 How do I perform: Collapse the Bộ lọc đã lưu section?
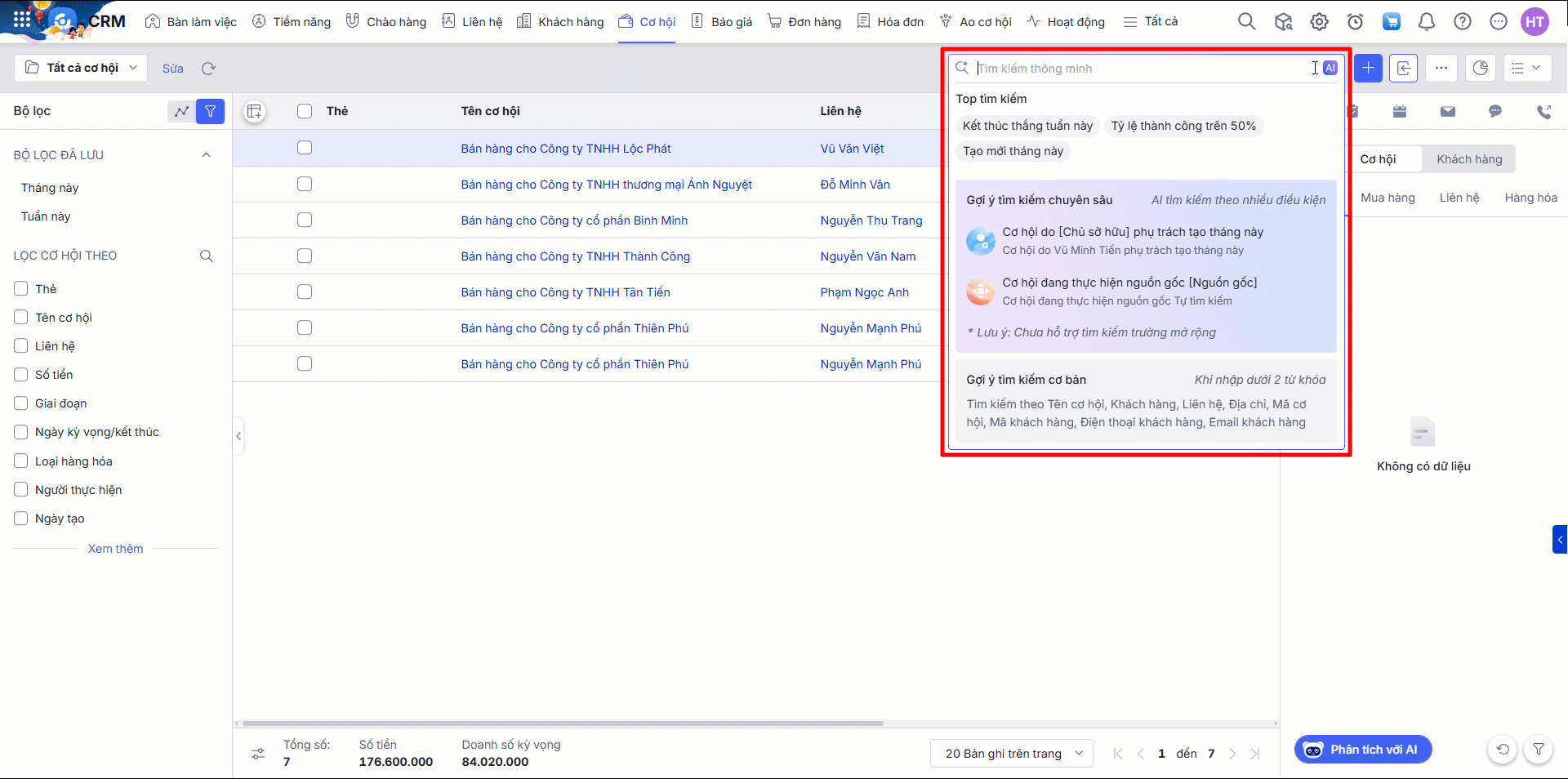[206, 155]
